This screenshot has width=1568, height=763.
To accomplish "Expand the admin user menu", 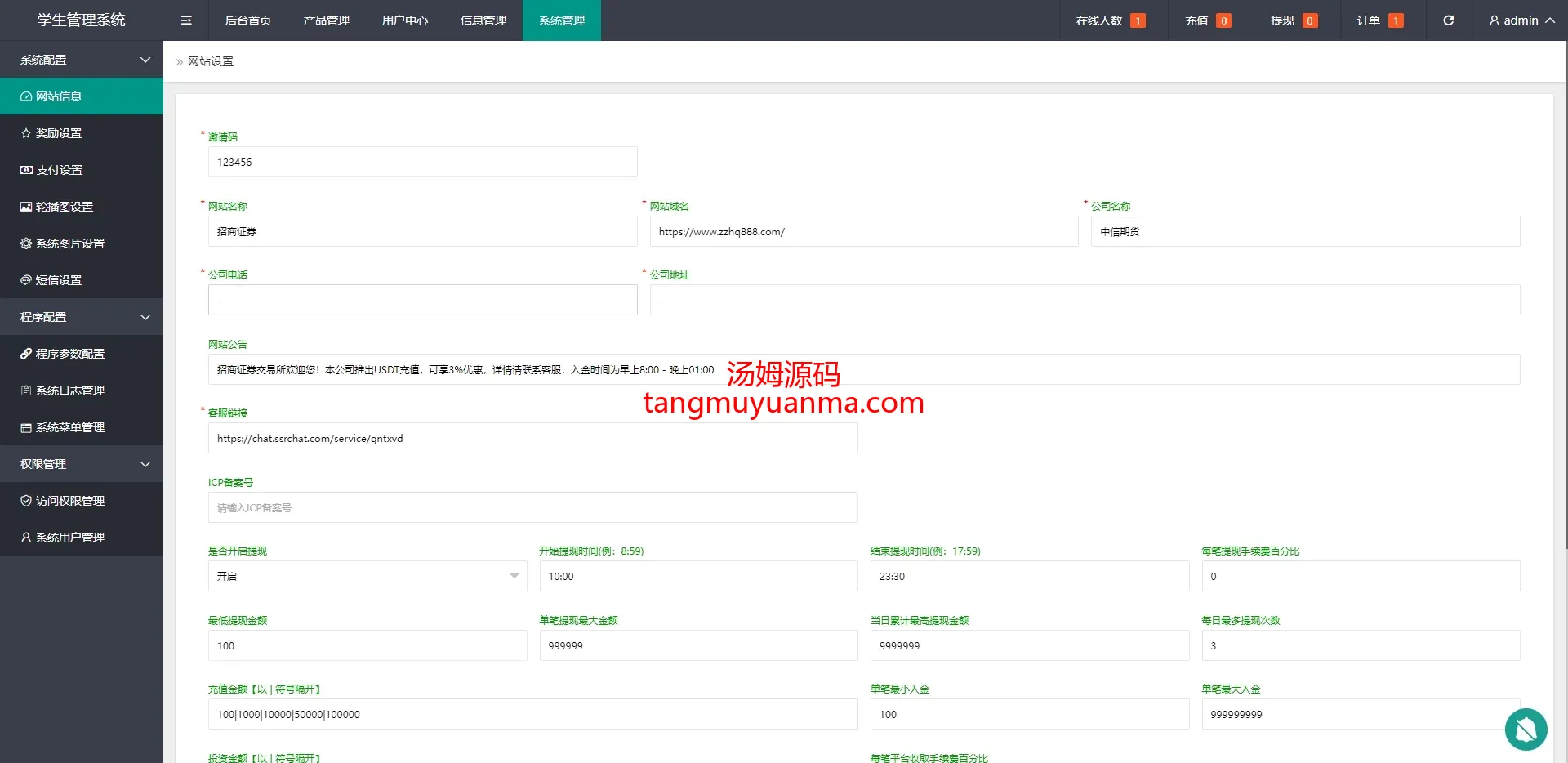I will point(1521,20).
